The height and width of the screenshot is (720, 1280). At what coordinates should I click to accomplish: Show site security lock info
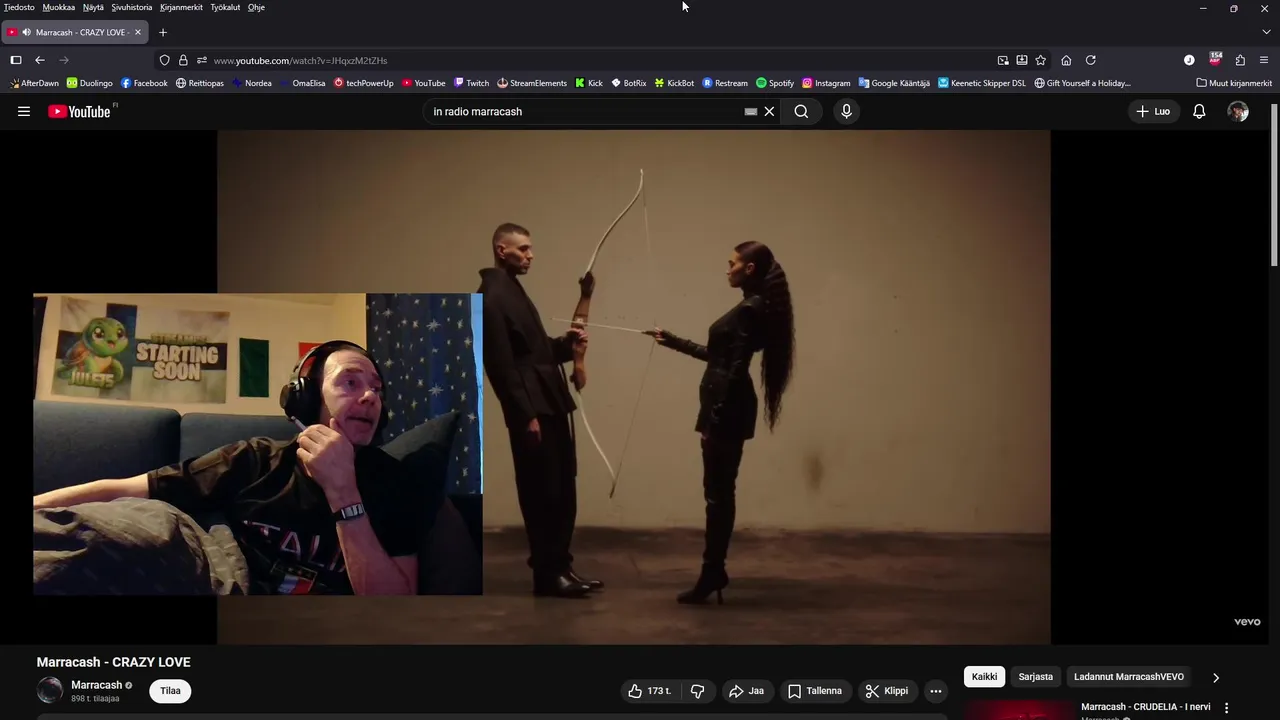[x=183, y=60]
